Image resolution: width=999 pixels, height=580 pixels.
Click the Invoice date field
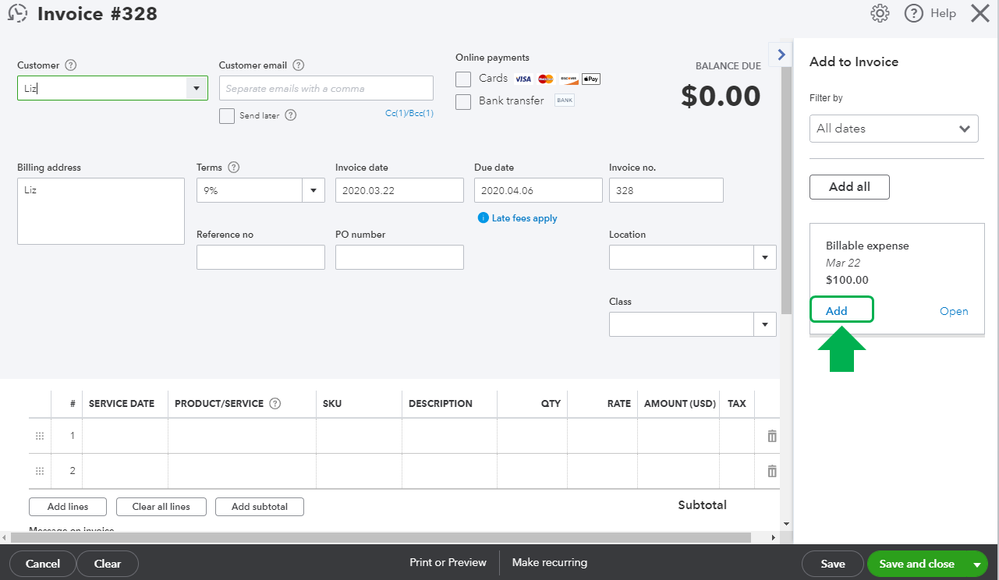click(x=399, y=191)
